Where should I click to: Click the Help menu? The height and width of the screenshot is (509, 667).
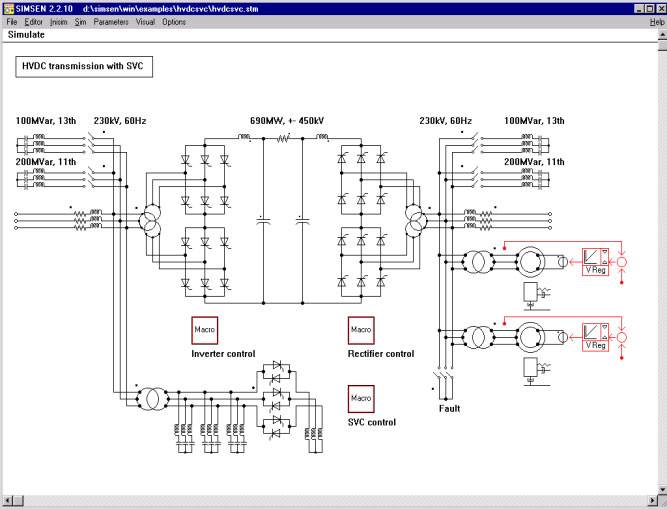pyautogui.click(x=657, y=21)
